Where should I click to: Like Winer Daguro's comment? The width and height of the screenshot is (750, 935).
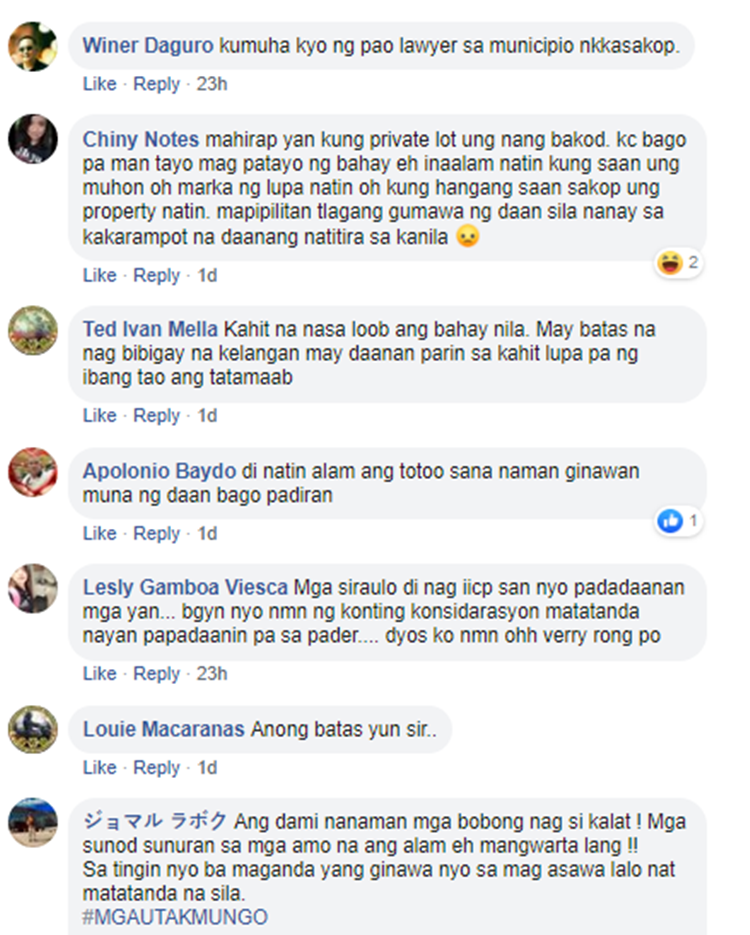(x=100, y=84)
